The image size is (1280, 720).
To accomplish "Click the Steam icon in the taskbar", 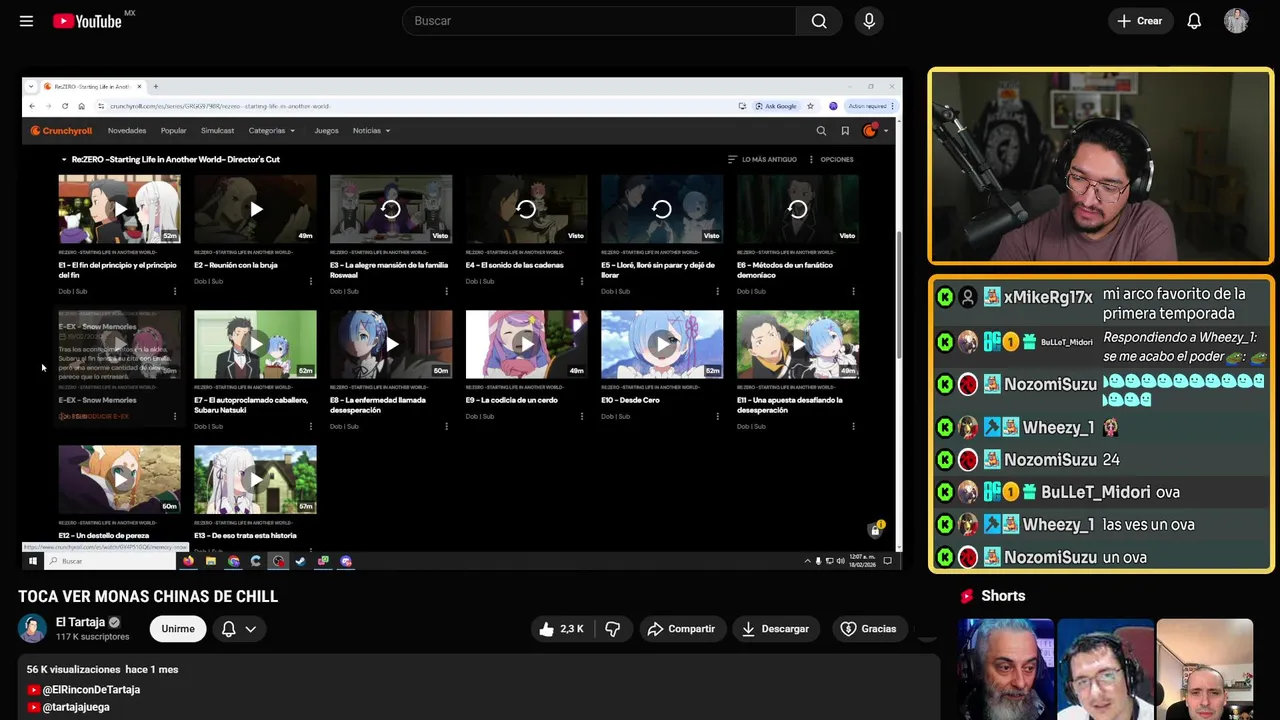I will point(300,561).
